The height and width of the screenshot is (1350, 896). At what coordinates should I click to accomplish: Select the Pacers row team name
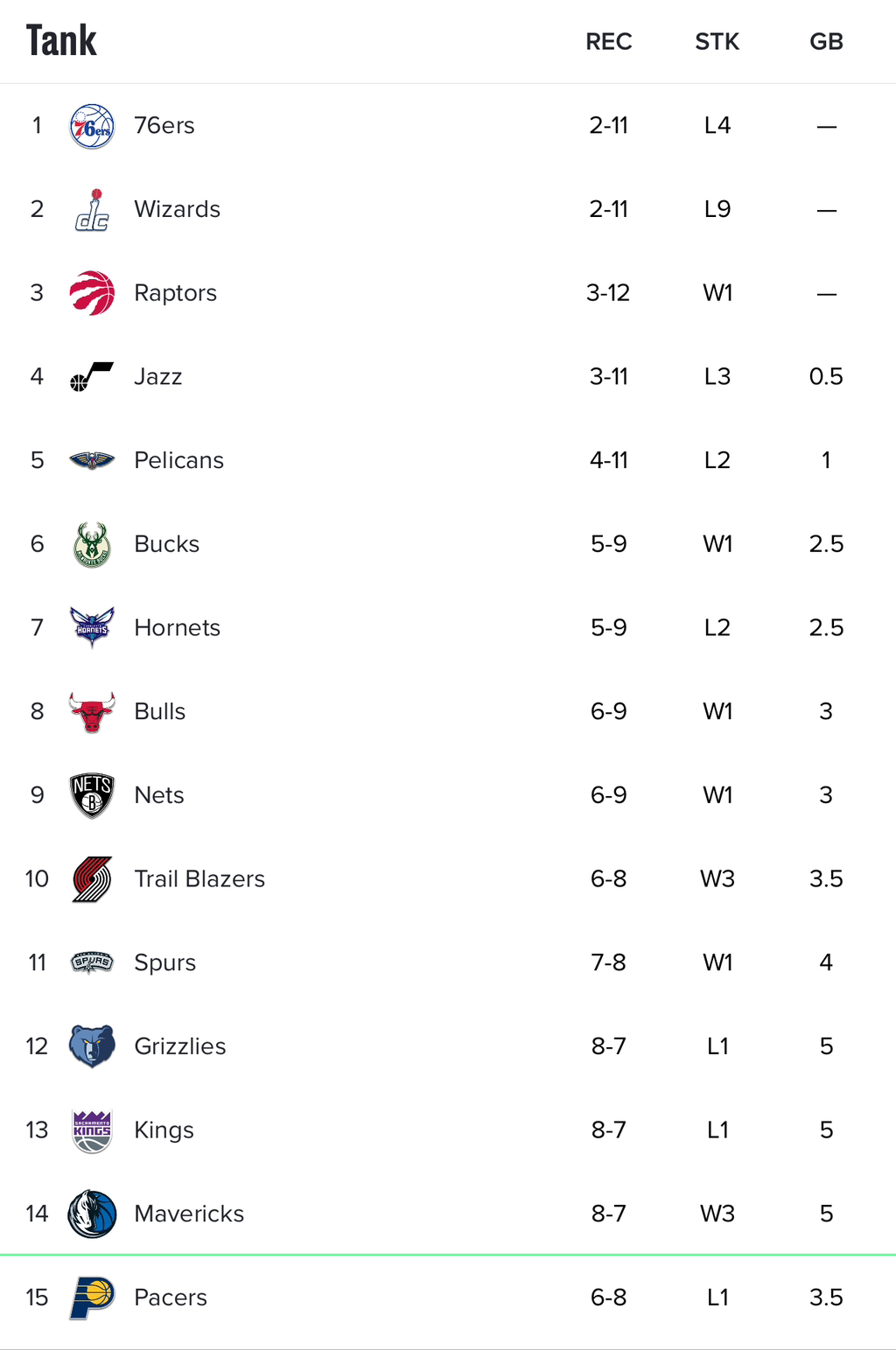click(171, 1298)
